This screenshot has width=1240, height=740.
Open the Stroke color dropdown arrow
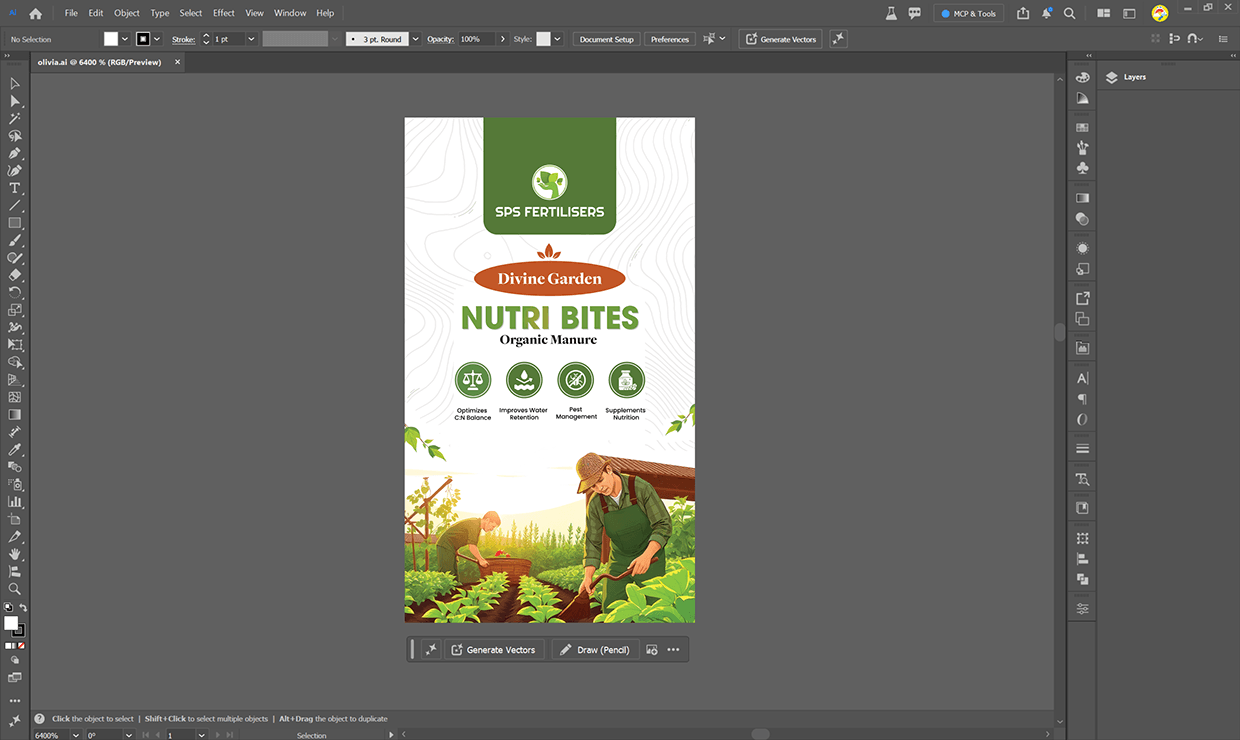157,39
